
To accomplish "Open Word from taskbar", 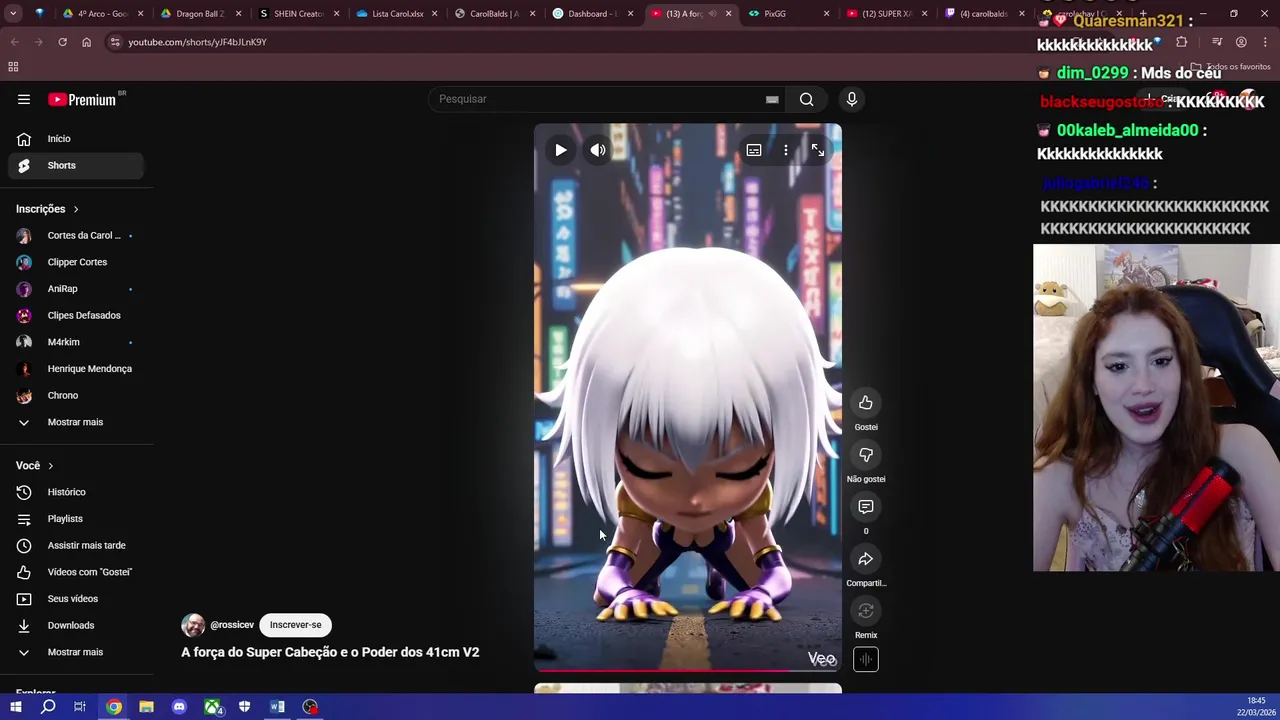I will 277,707.
